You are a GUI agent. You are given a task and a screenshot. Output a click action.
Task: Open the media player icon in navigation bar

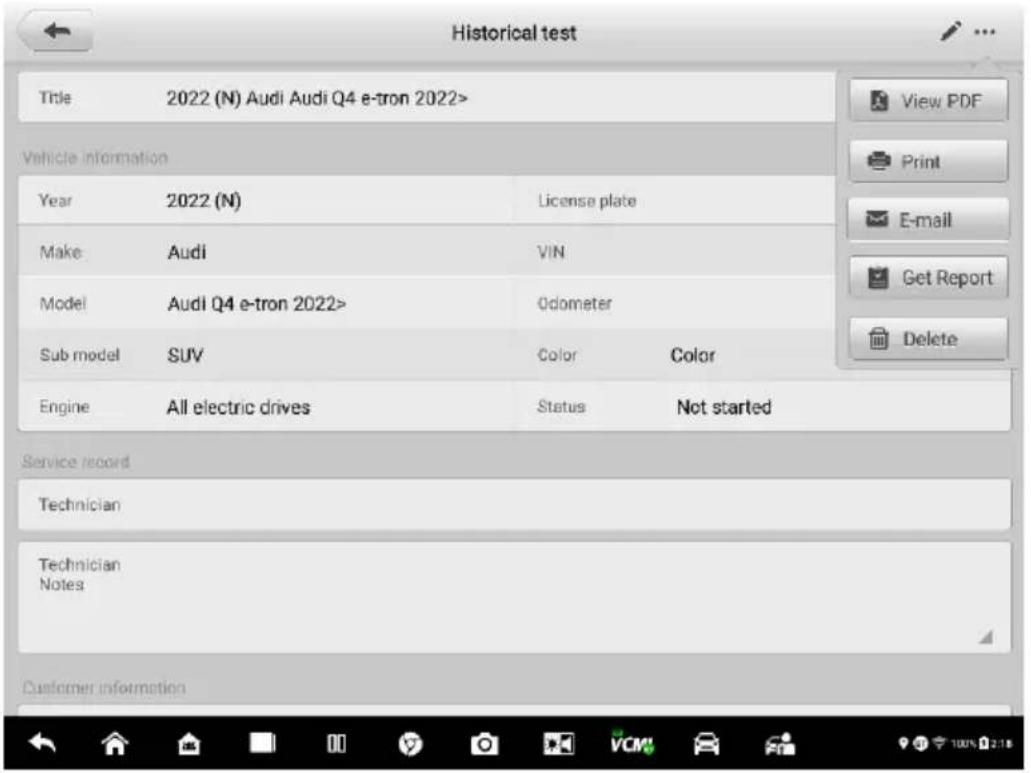click(558, 744)
